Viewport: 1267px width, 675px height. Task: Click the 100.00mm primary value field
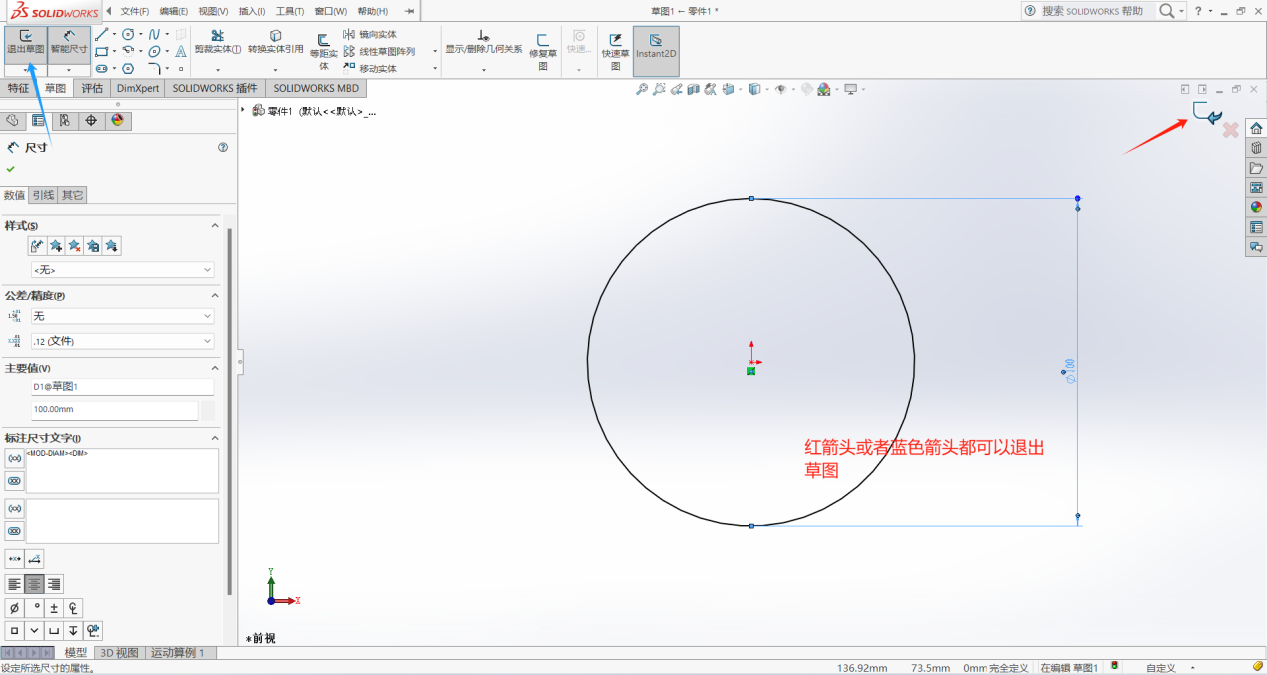click(x=114, y=410)
